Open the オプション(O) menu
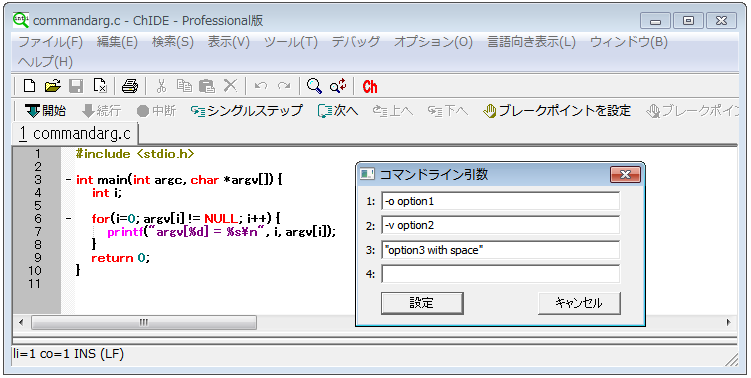 coord(433,42)
